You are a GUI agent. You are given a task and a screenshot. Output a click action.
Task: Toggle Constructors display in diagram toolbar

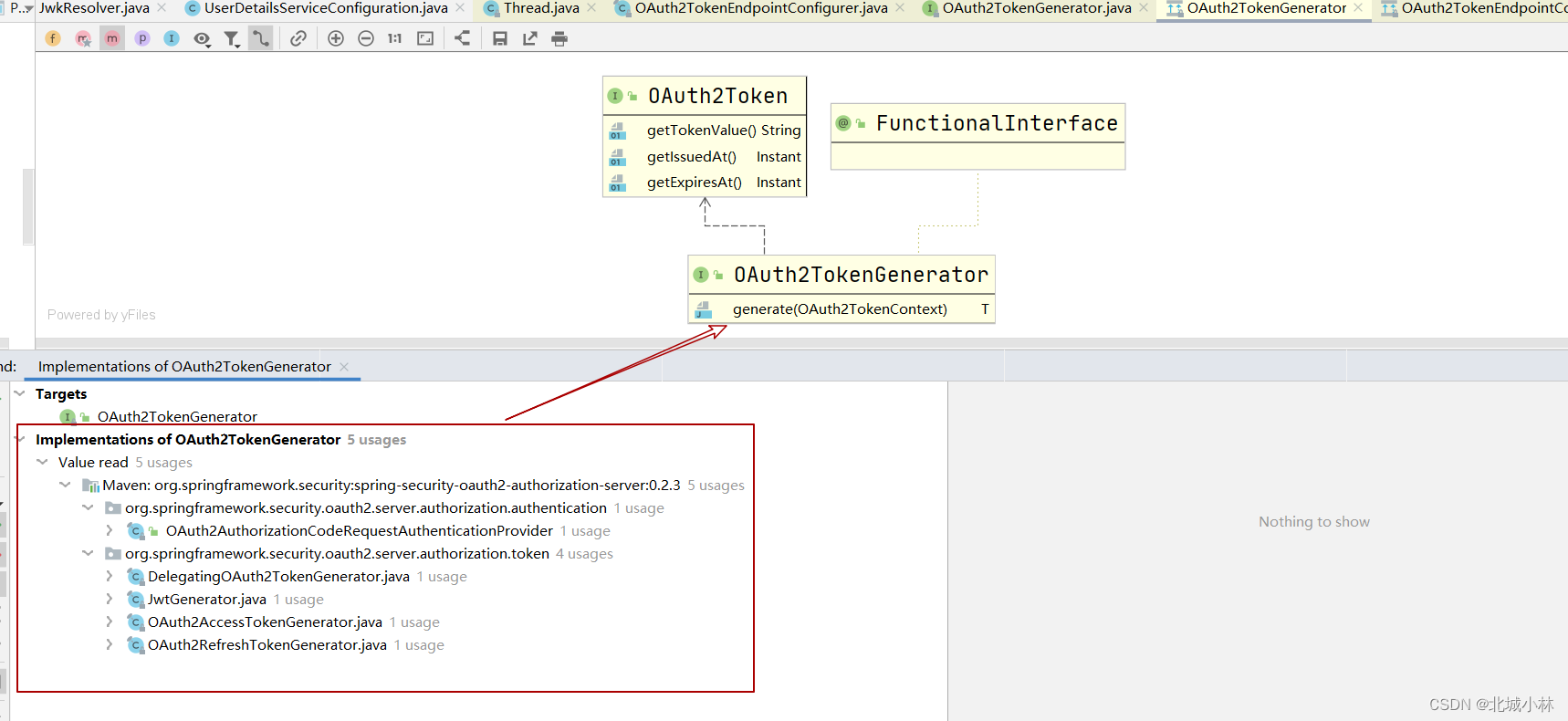coord(83,38)
